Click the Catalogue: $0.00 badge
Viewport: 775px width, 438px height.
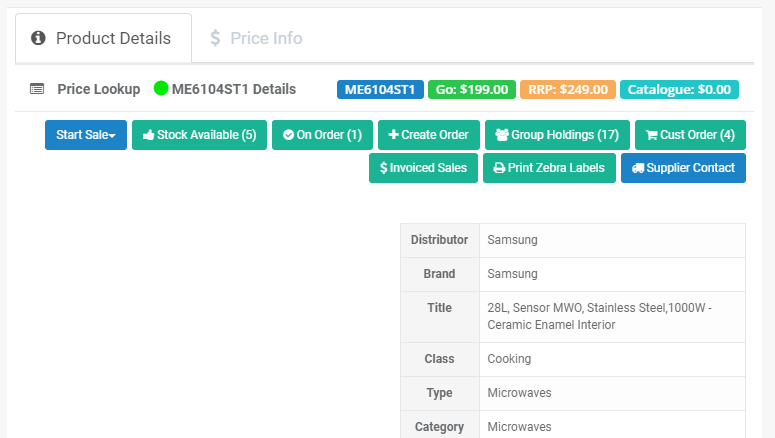679,89
